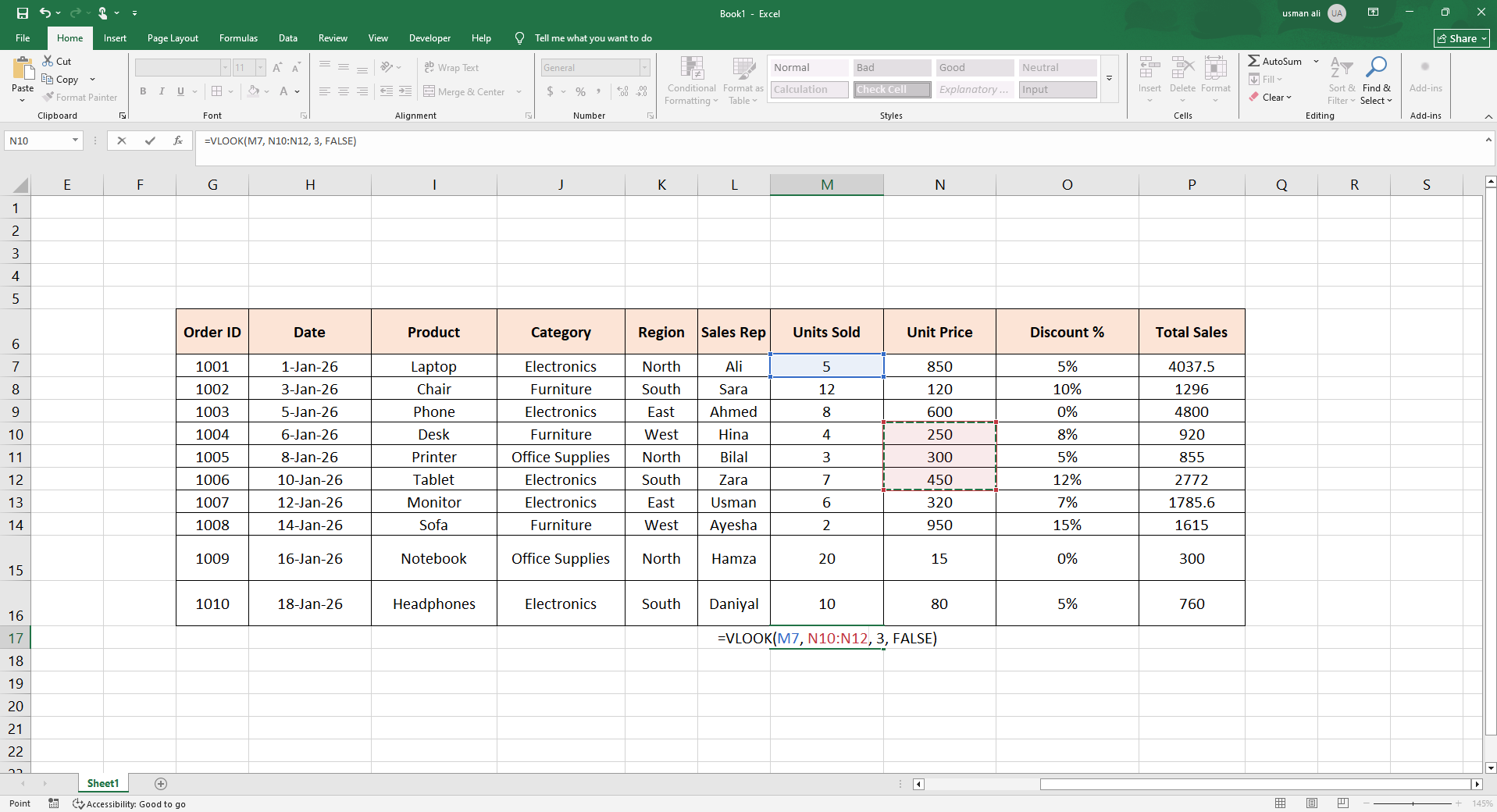Copy the selection

point(60,79)
